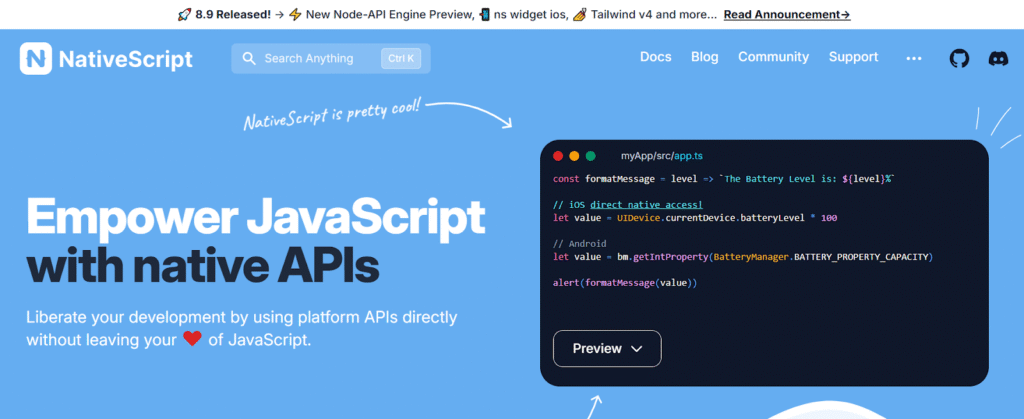Click the const formatMessage code line
Viewport: 1024px width, 419px height.
coord(723,179)
